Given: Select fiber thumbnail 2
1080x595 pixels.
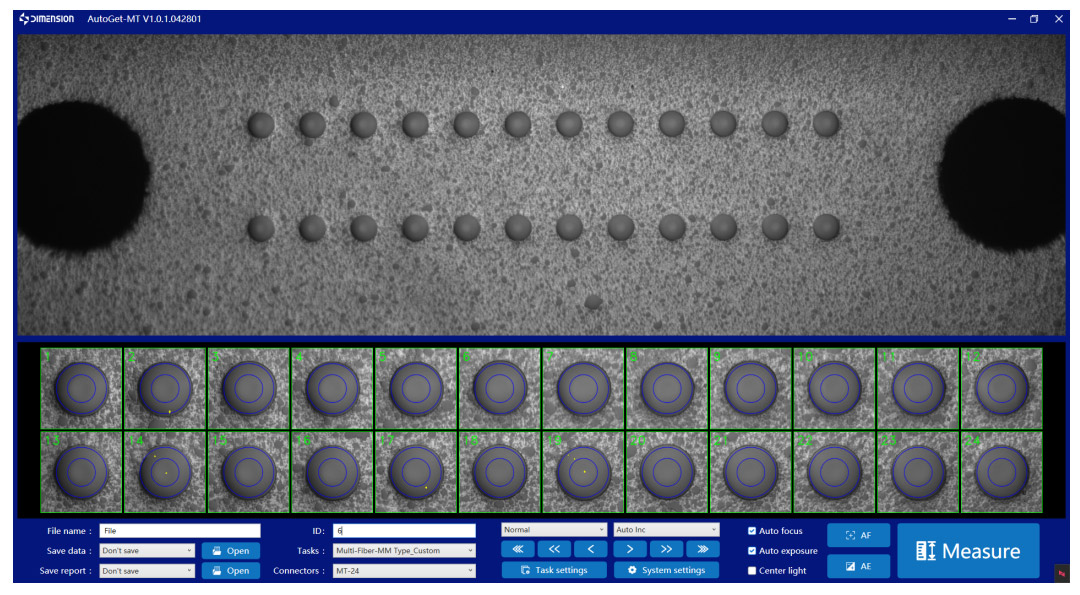Looking at the screenshot, I should pos(165,388).
